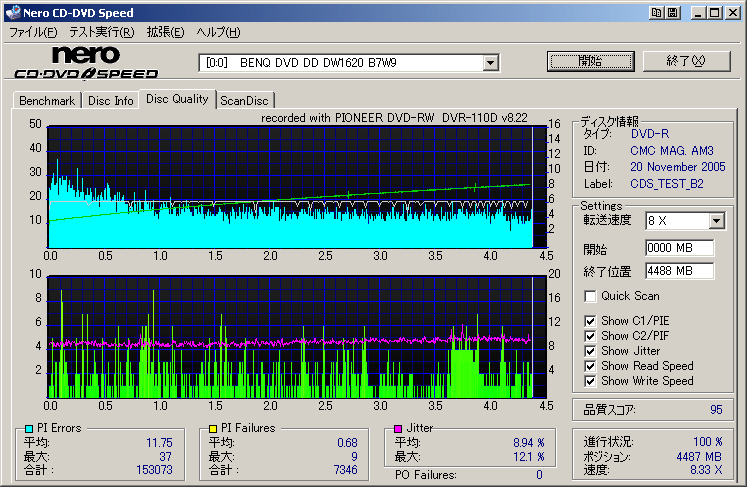This screenshot has width=747, height=487.
Task: Open the テスト実行(R) menu
Action: 101,32
